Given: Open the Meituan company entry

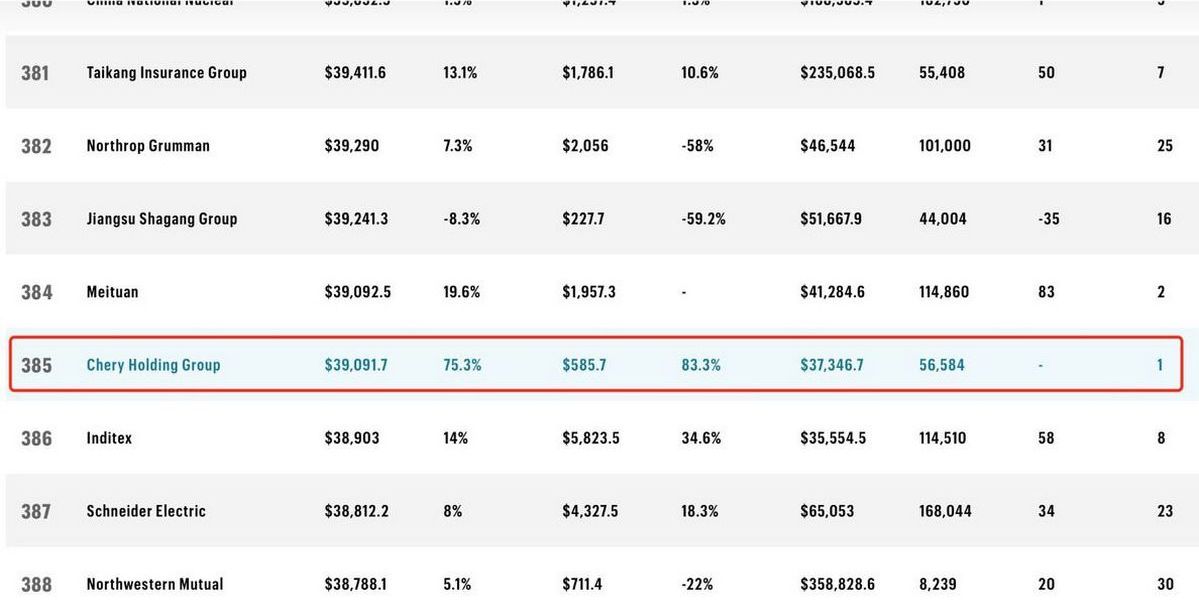Looking at the screenshot, I should click(x=112, y=292).
